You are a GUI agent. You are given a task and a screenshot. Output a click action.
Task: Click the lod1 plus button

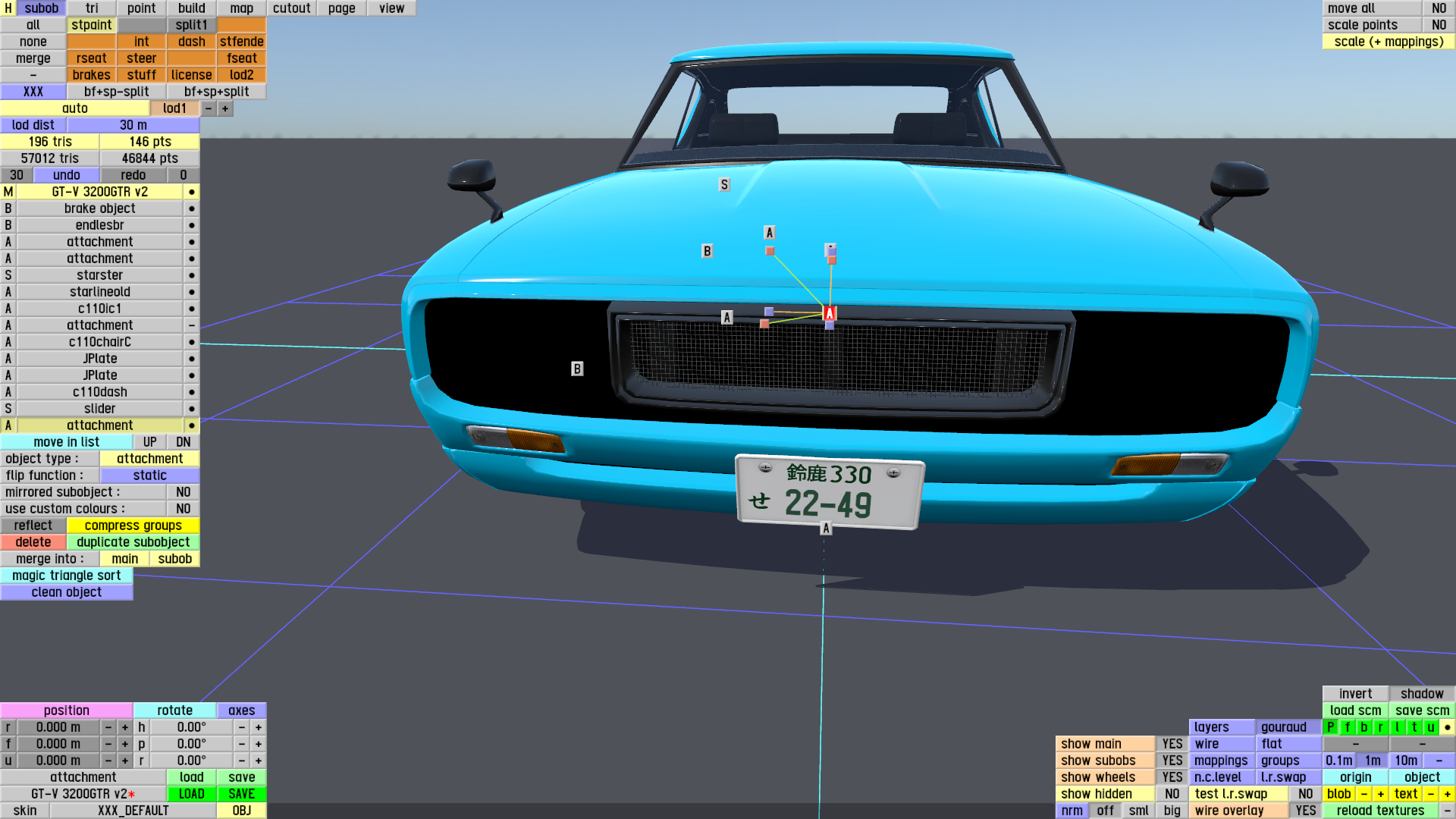coord(225,108)
